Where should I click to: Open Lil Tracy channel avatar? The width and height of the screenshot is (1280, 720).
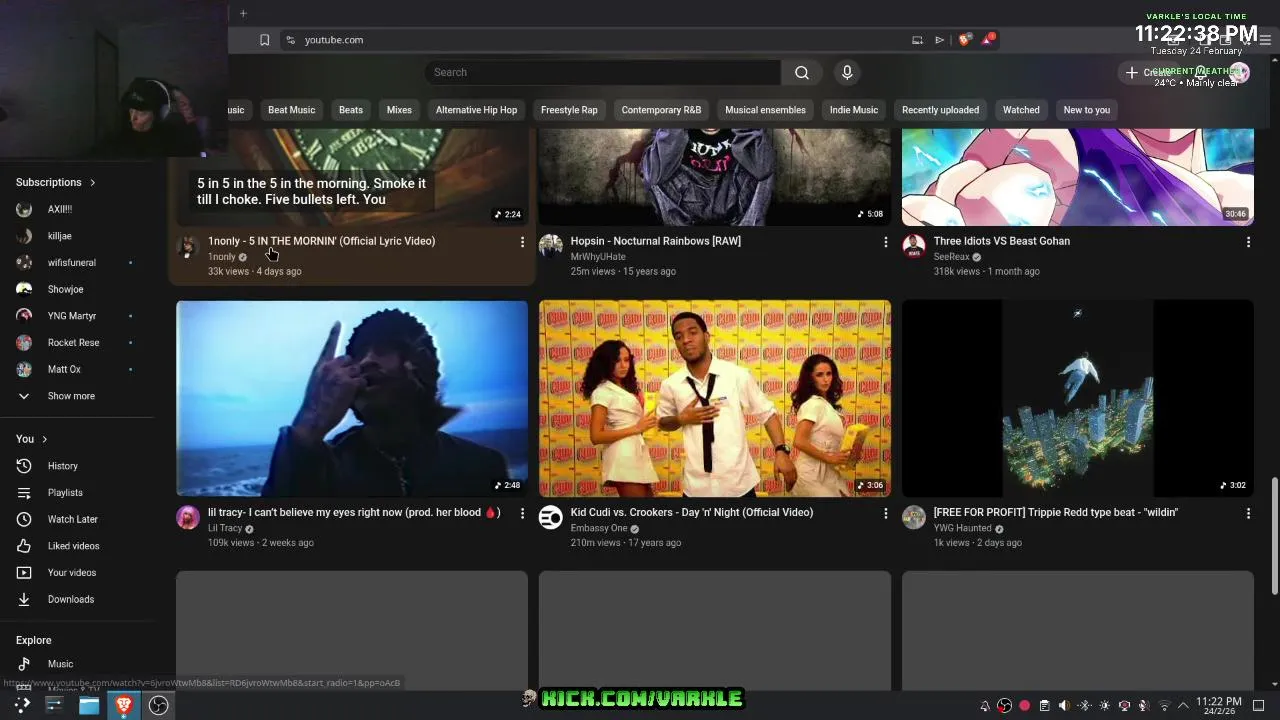click(x=188, y=517)
